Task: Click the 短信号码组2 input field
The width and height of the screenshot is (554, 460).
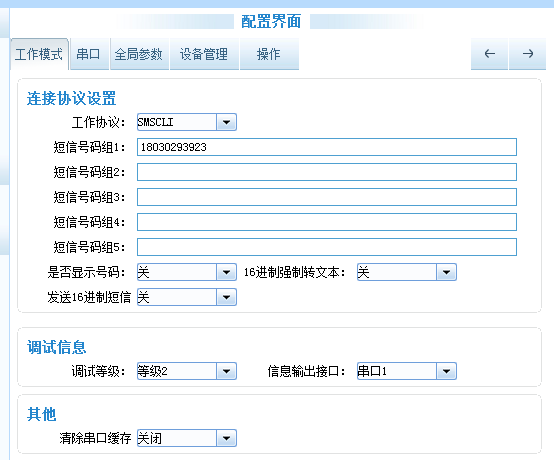Action: [327, 172]
